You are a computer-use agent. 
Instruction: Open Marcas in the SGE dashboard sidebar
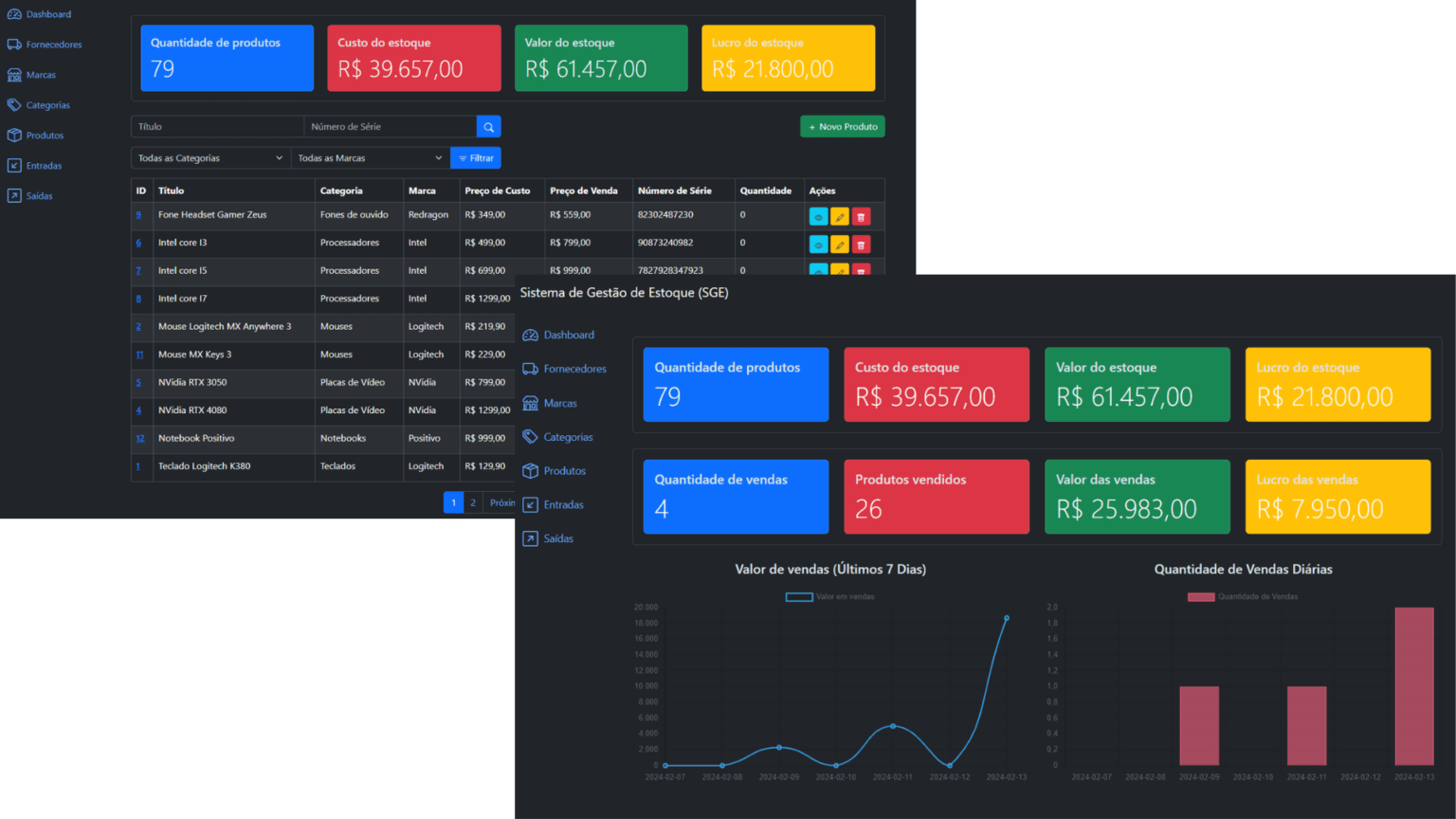tap(559, 403)
